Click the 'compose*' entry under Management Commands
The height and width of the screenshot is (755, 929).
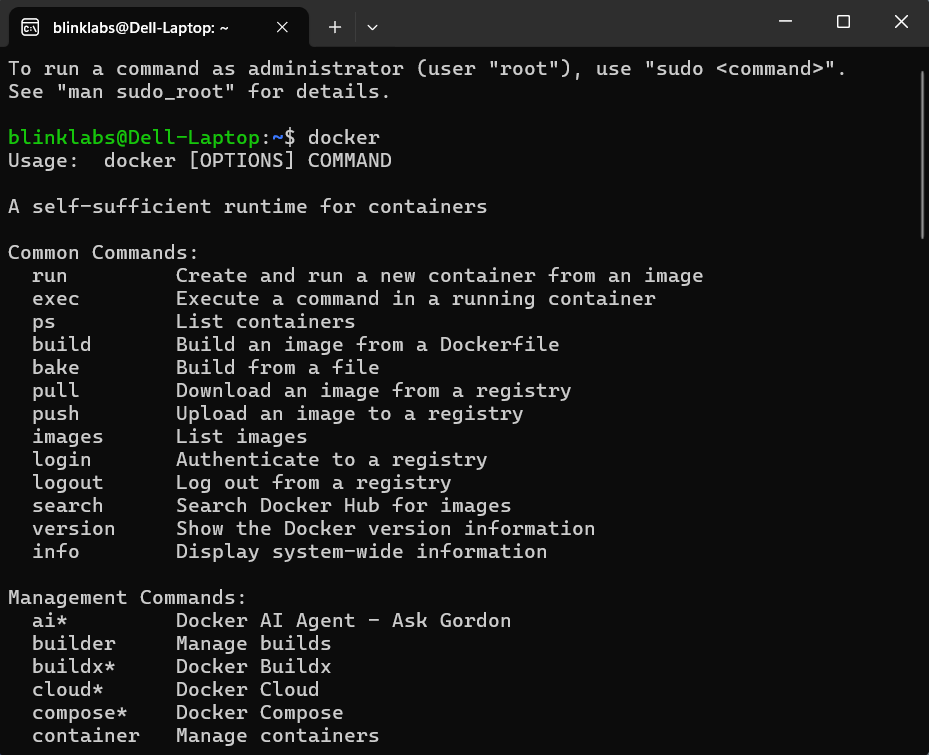coord(79,712)
